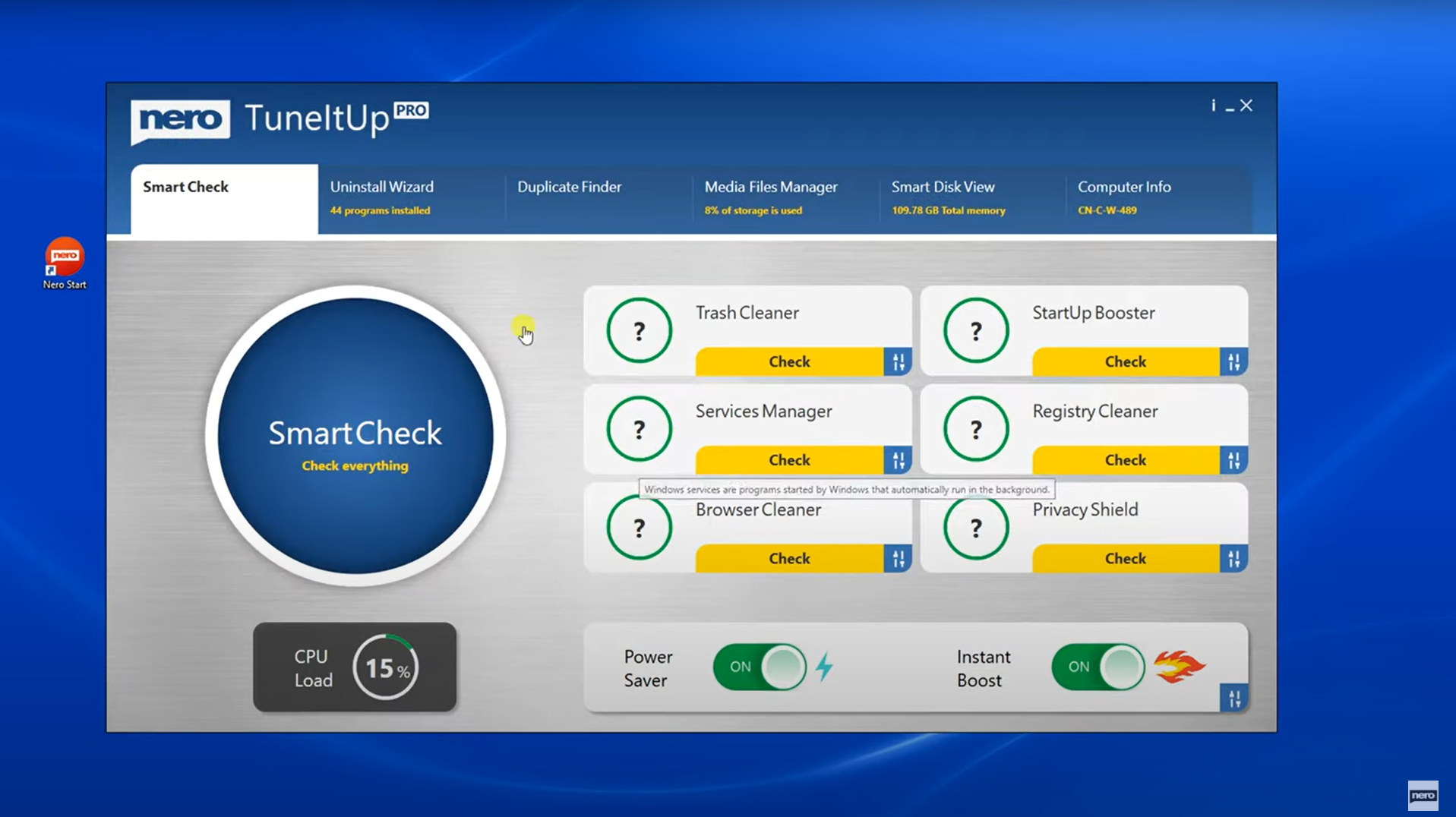Click Check under Services Manager
The height and width of the screenshot is (817, 1456).
click(x=789, y=460)
